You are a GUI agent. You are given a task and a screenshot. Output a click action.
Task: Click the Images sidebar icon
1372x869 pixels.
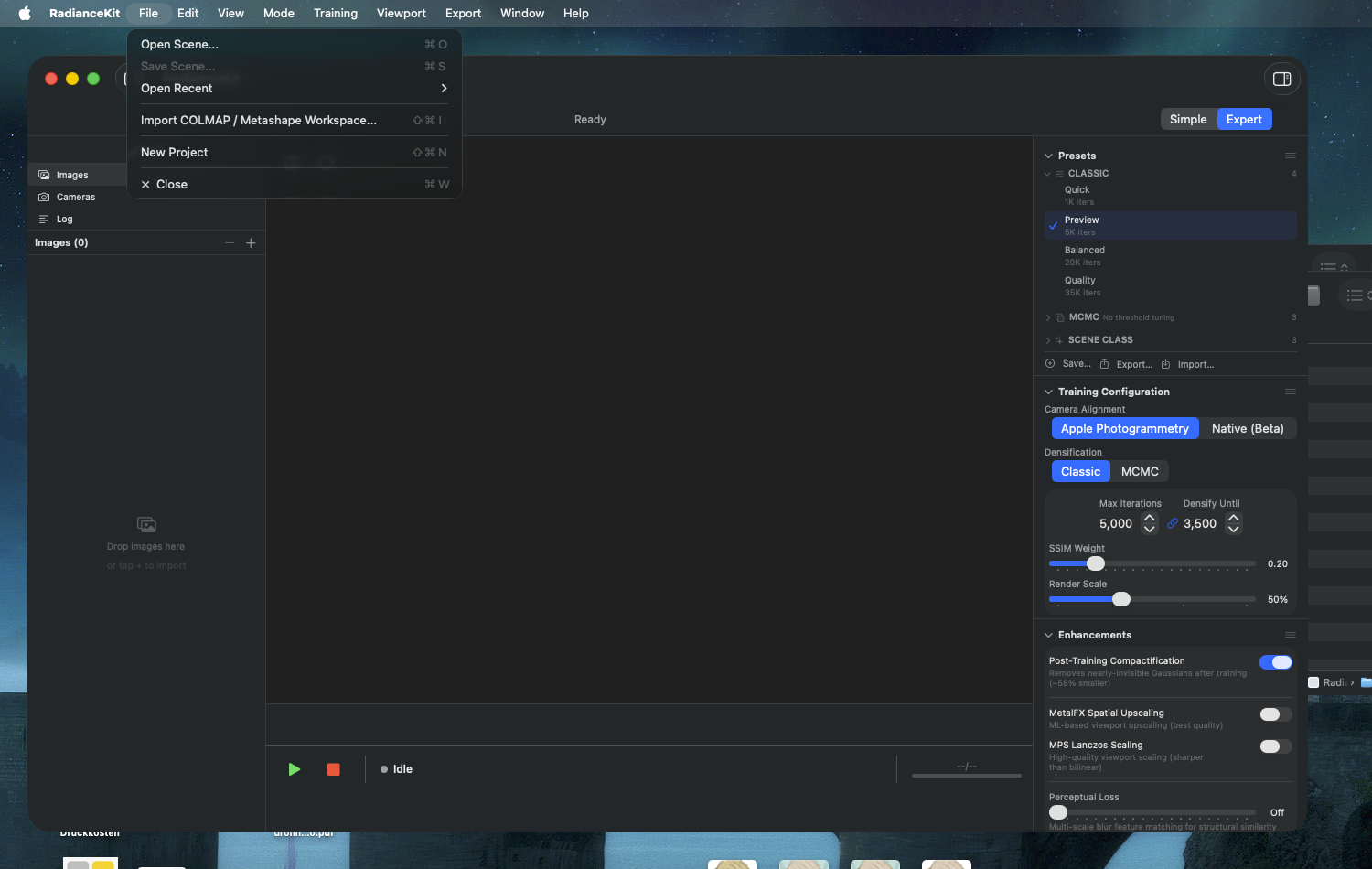point(44,175)
